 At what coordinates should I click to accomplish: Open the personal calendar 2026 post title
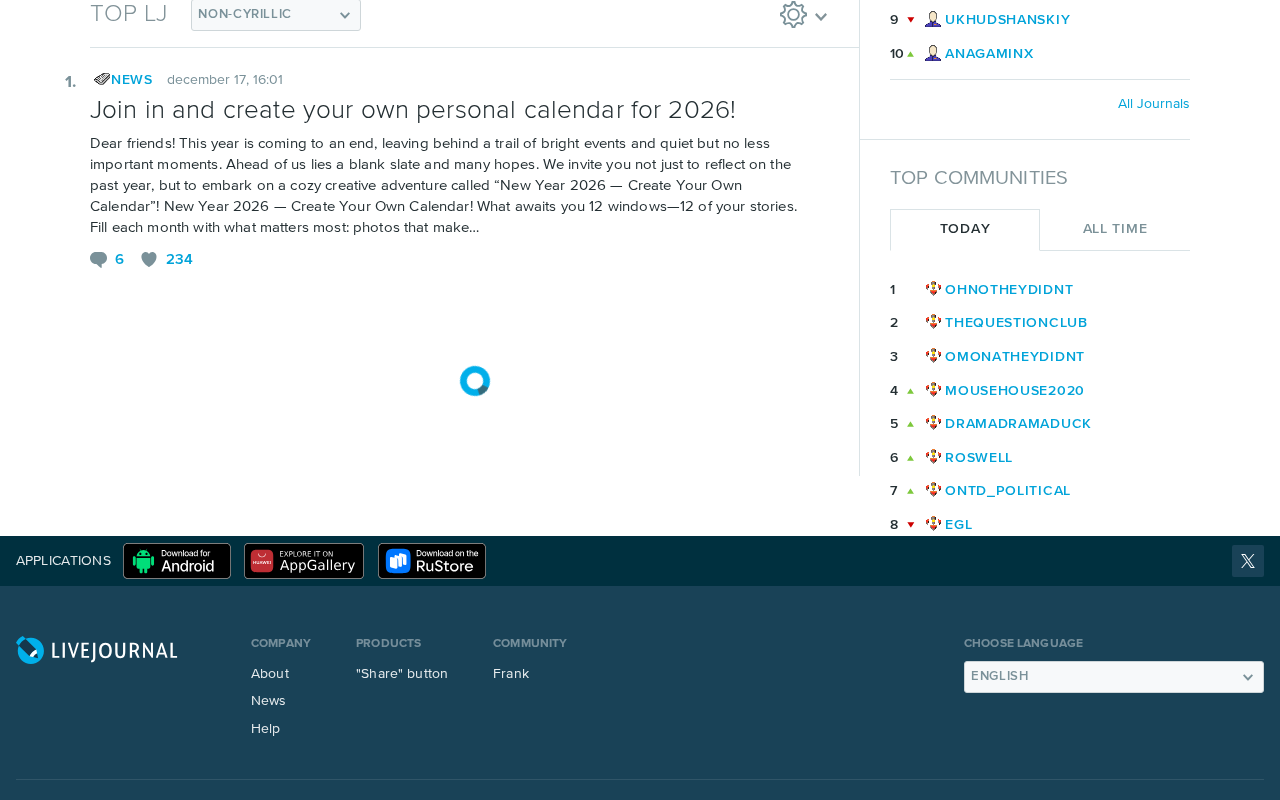413,110
